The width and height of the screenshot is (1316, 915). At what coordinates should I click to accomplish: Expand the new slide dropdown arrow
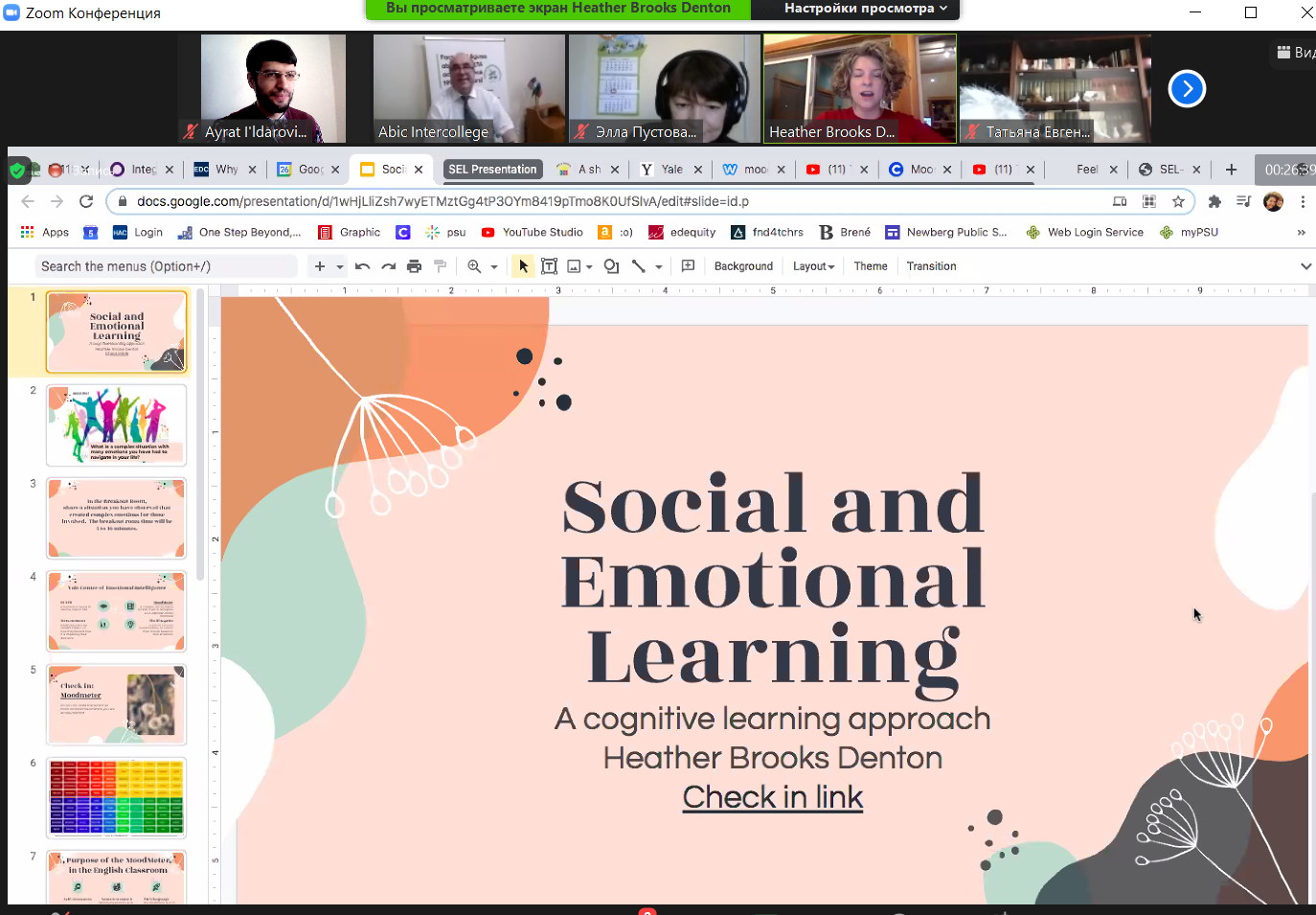[x=340, y=267]
